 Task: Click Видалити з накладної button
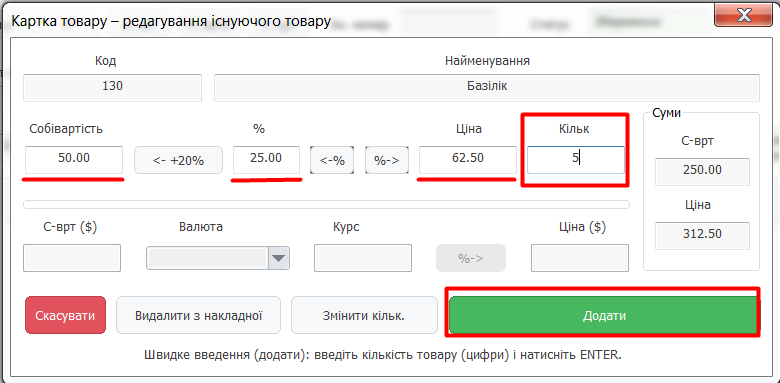(x=198, y=315)
